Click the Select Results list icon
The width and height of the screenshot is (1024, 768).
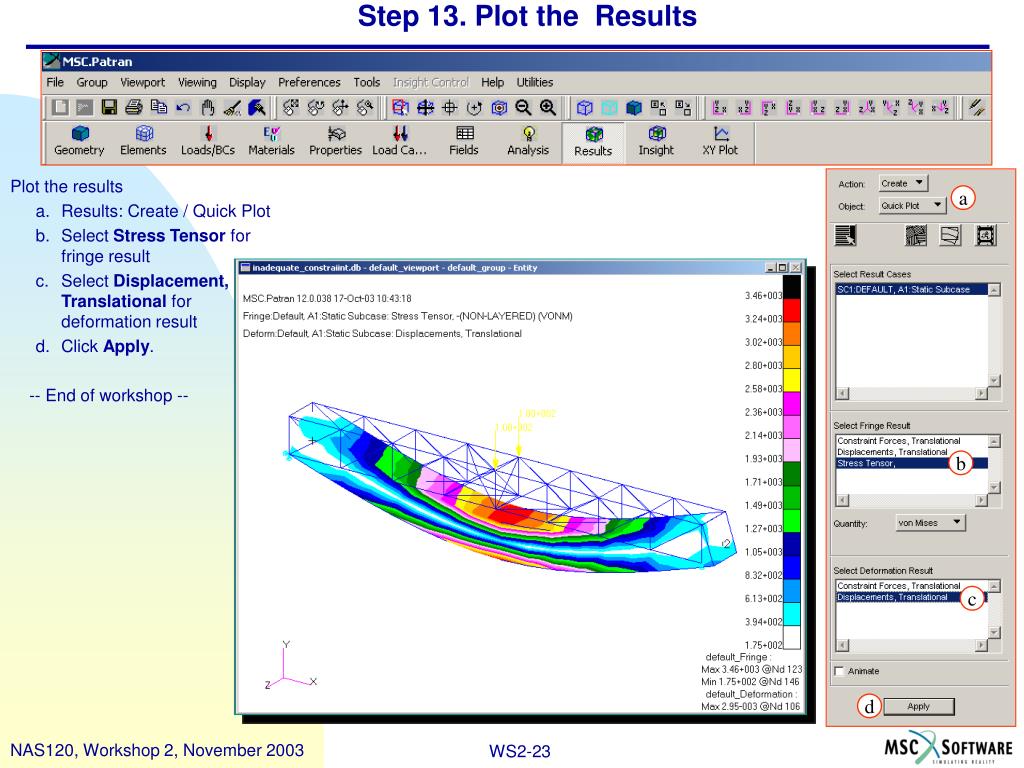846,235
